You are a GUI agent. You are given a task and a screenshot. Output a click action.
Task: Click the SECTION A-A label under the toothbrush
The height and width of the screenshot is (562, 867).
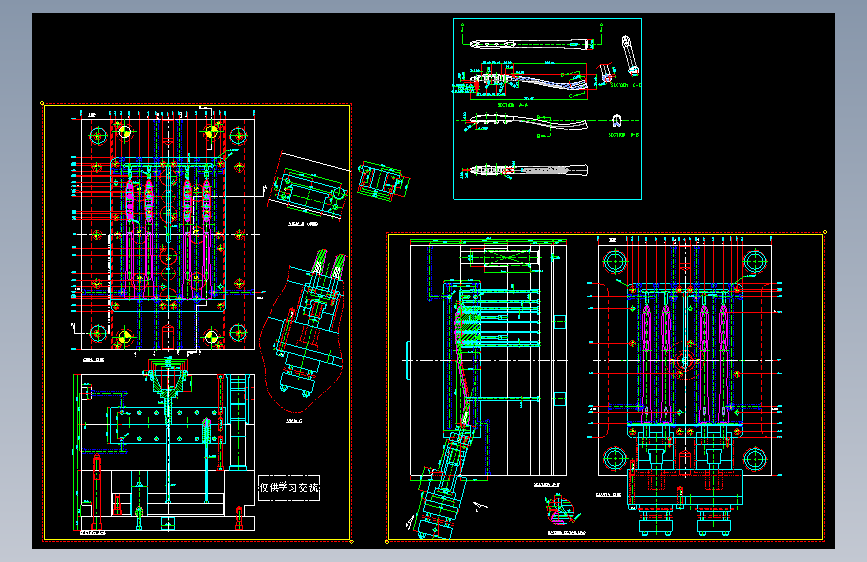(x=513, y=105)
